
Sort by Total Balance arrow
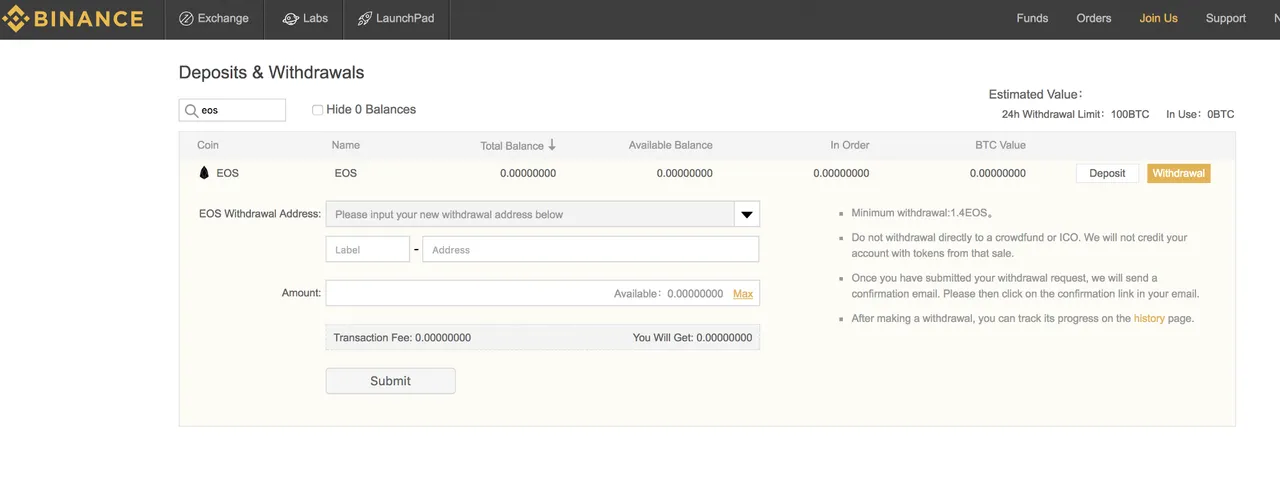coord(551,145)
